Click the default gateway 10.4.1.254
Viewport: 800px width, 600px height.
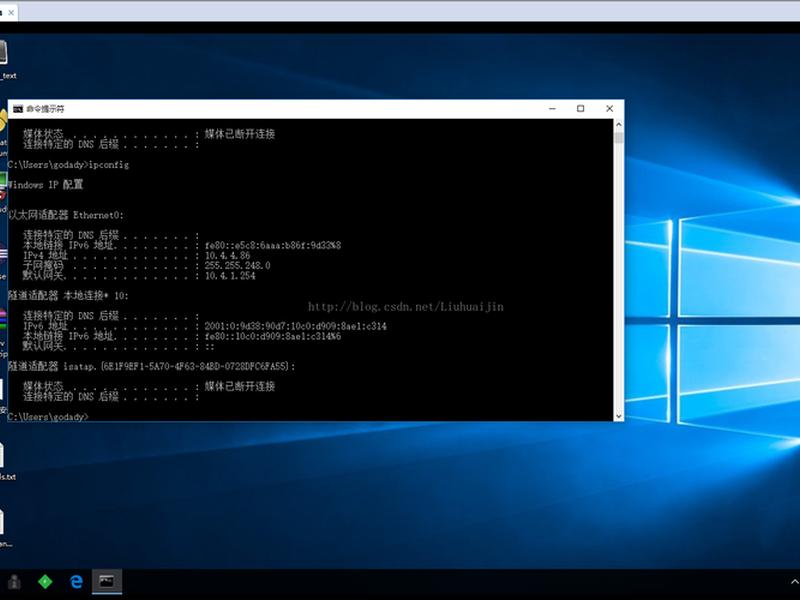click(230, 276)
